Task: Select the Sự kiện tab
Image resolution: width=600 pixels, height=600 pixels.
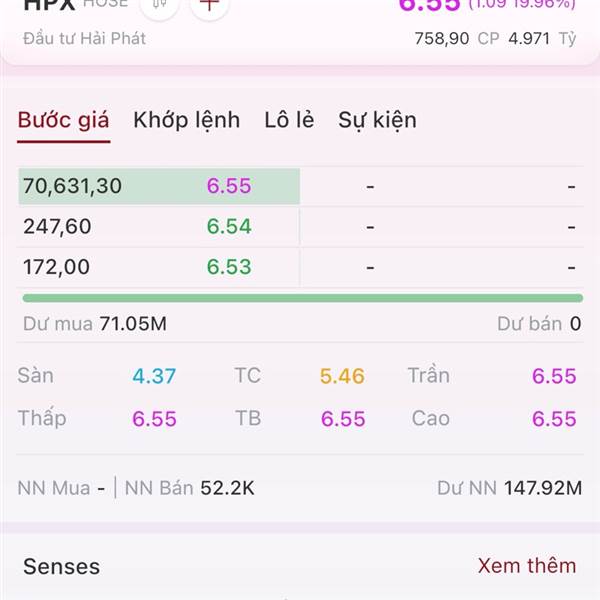Action: click(x=377, y=120)
